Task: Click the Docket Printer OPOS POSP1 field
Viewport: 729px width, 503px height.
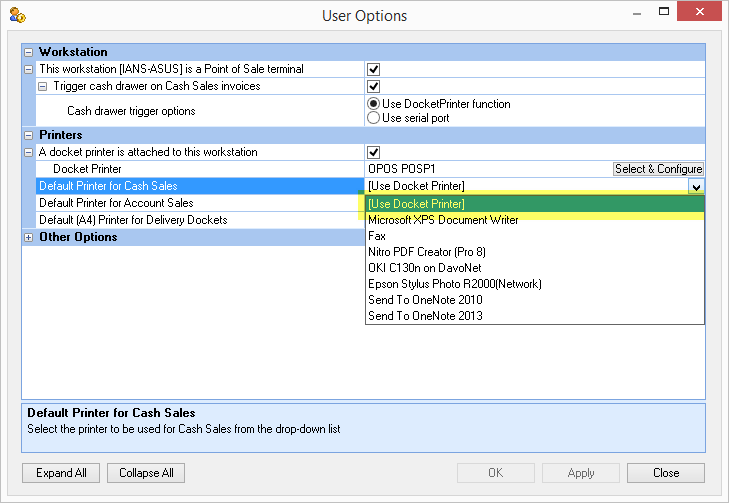Action: [488, 169]
